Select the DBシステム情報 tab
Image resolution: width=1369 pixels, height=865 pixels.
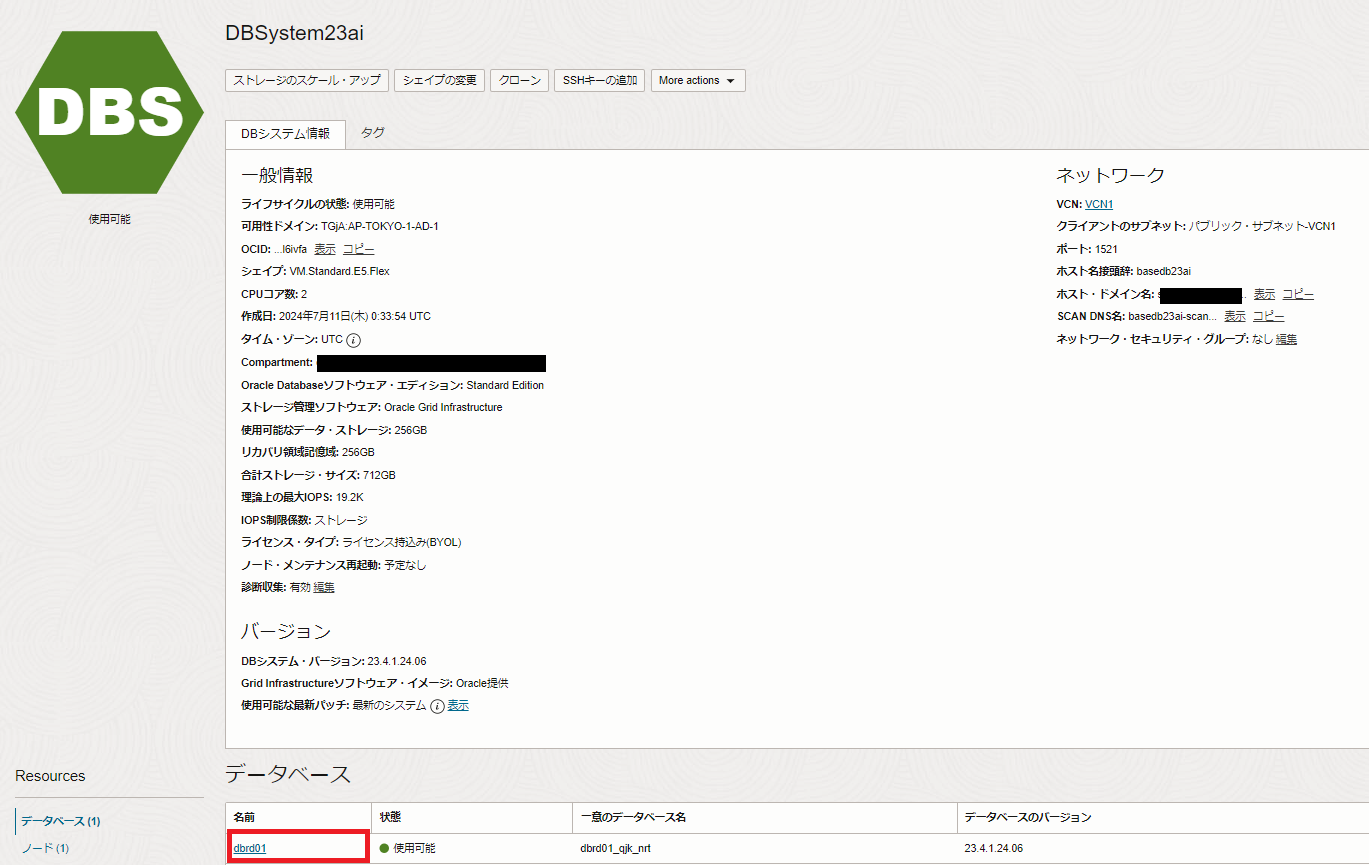tap(285, 134)
